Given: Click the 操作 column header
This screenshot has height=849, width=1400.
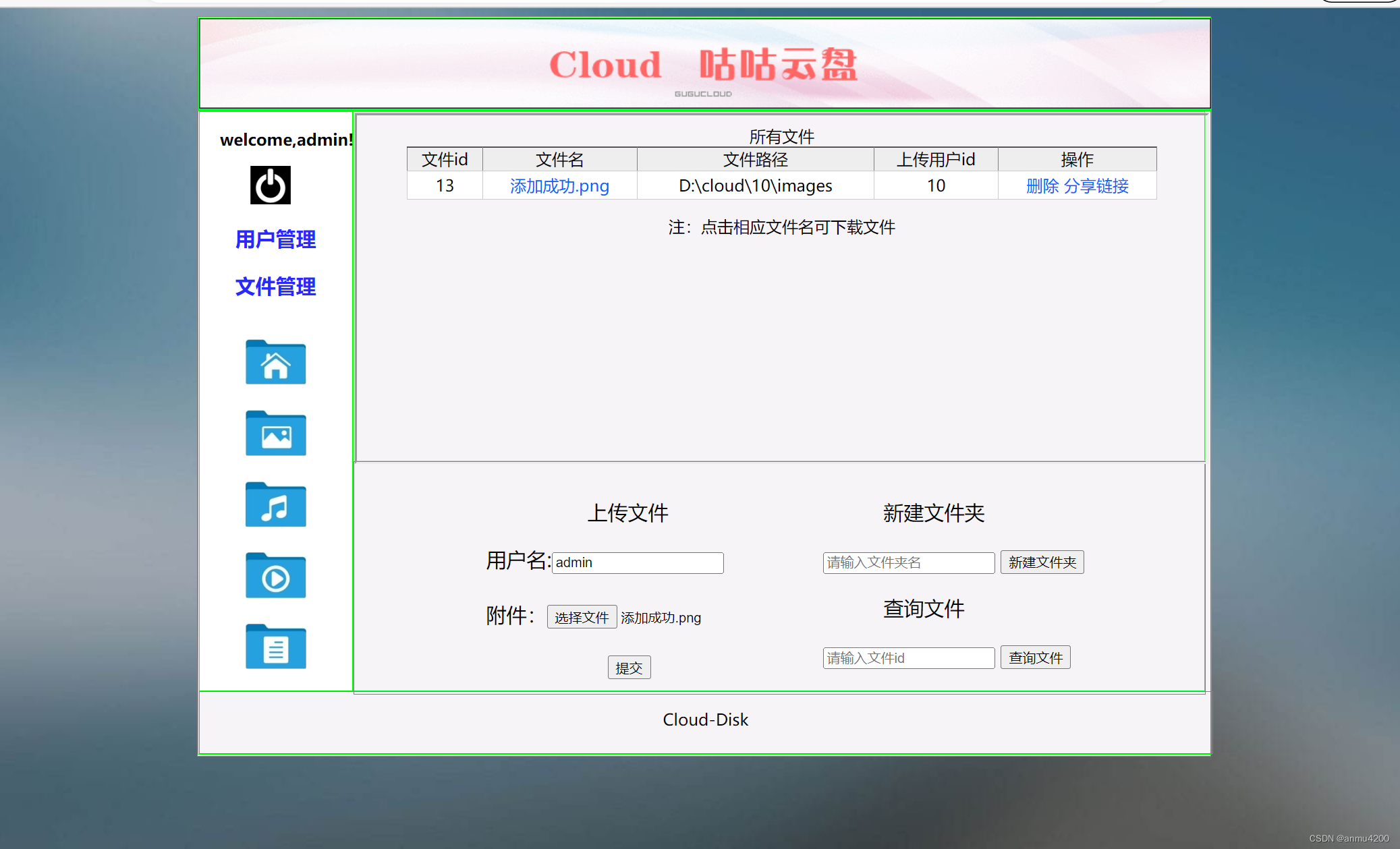Looking at the screenshot, I should (1077, 159).
